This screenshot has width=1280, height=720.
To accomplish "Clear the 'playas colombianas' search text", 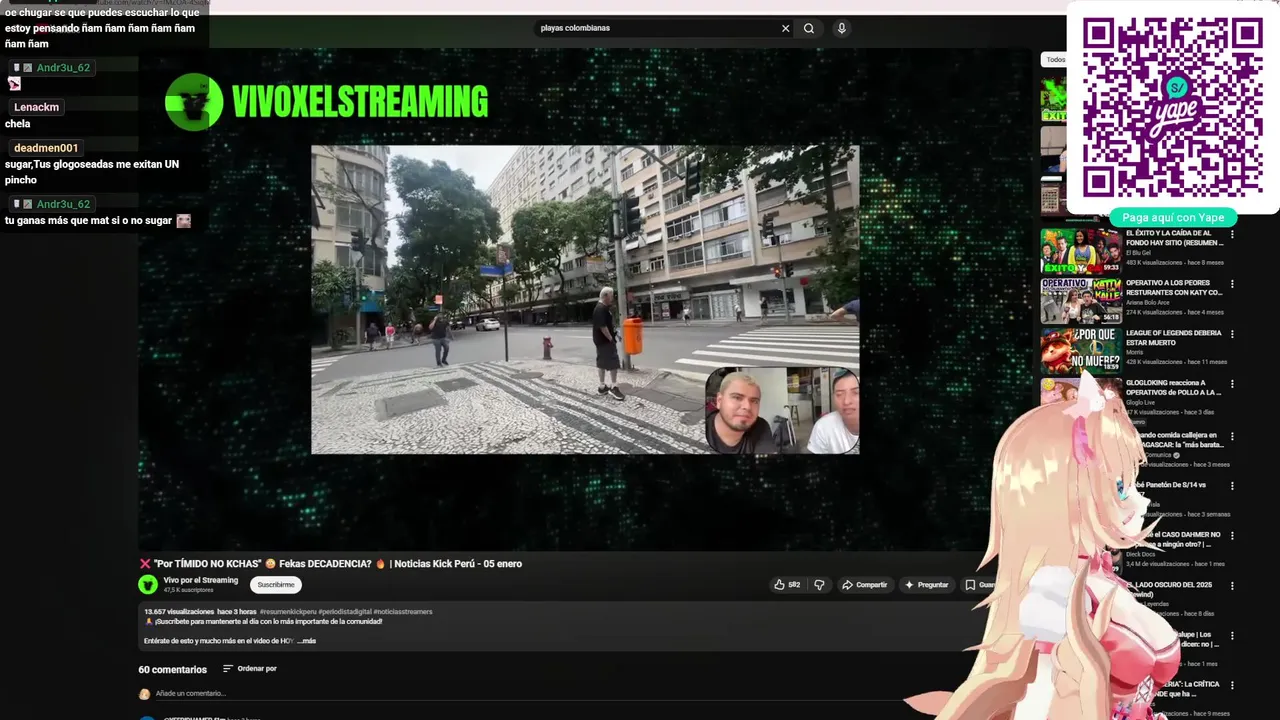I will 785,28.
